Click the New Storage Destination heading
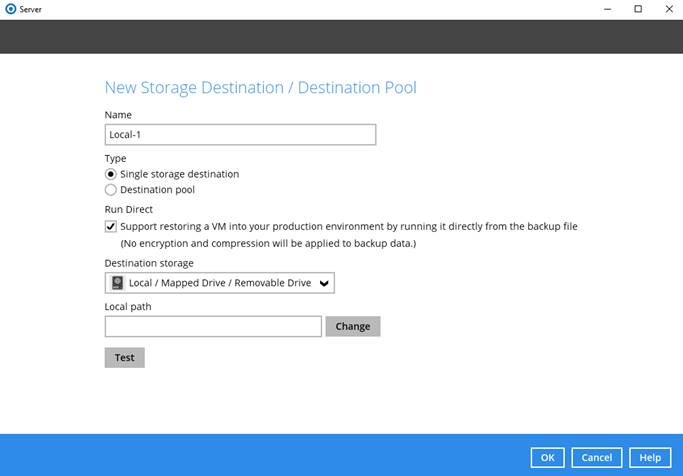 pos(260,88)
